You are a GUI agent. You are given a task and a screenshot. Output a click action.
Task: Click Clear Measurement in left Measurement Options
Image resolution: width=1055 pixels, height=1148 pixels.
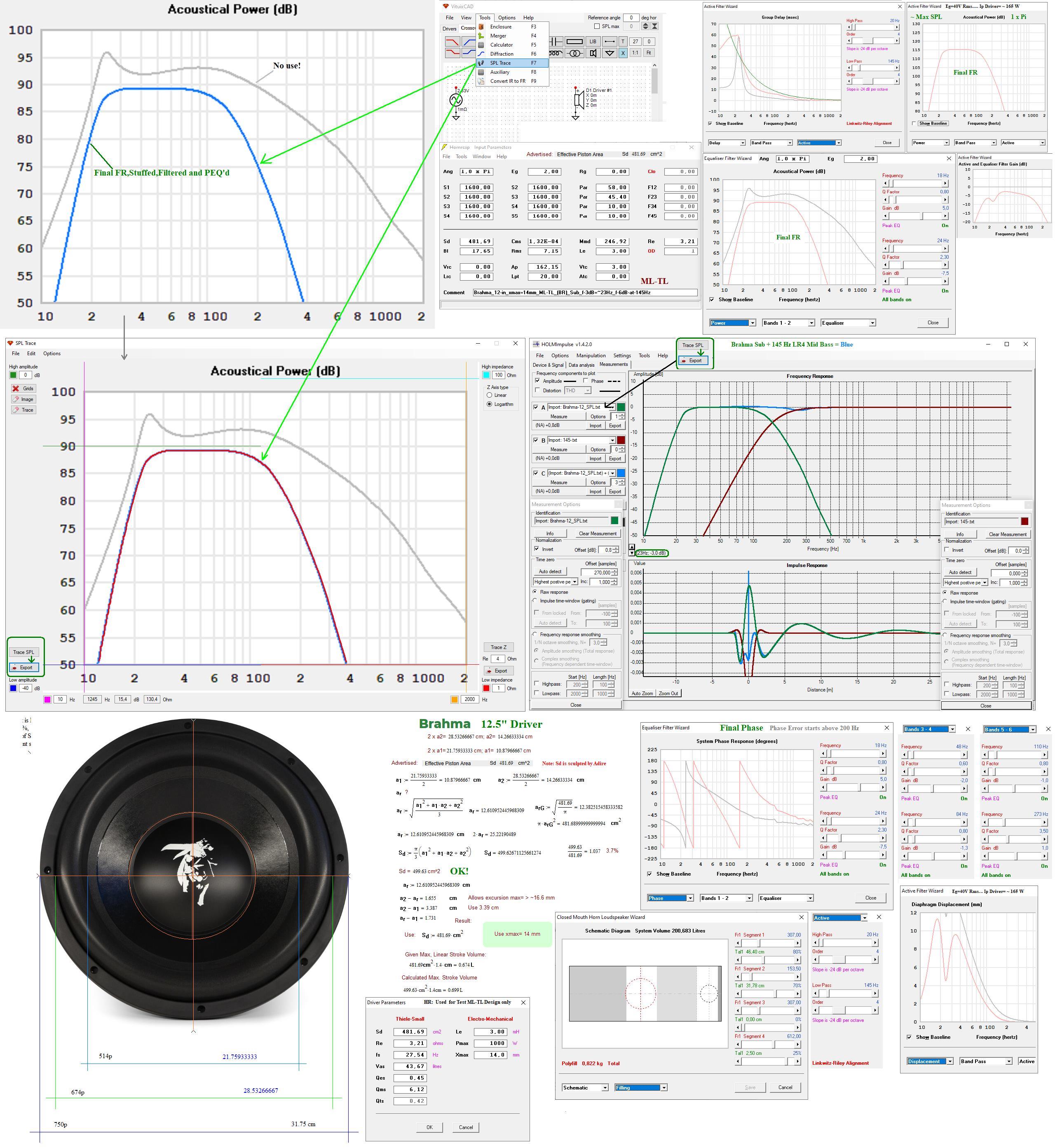598,534
